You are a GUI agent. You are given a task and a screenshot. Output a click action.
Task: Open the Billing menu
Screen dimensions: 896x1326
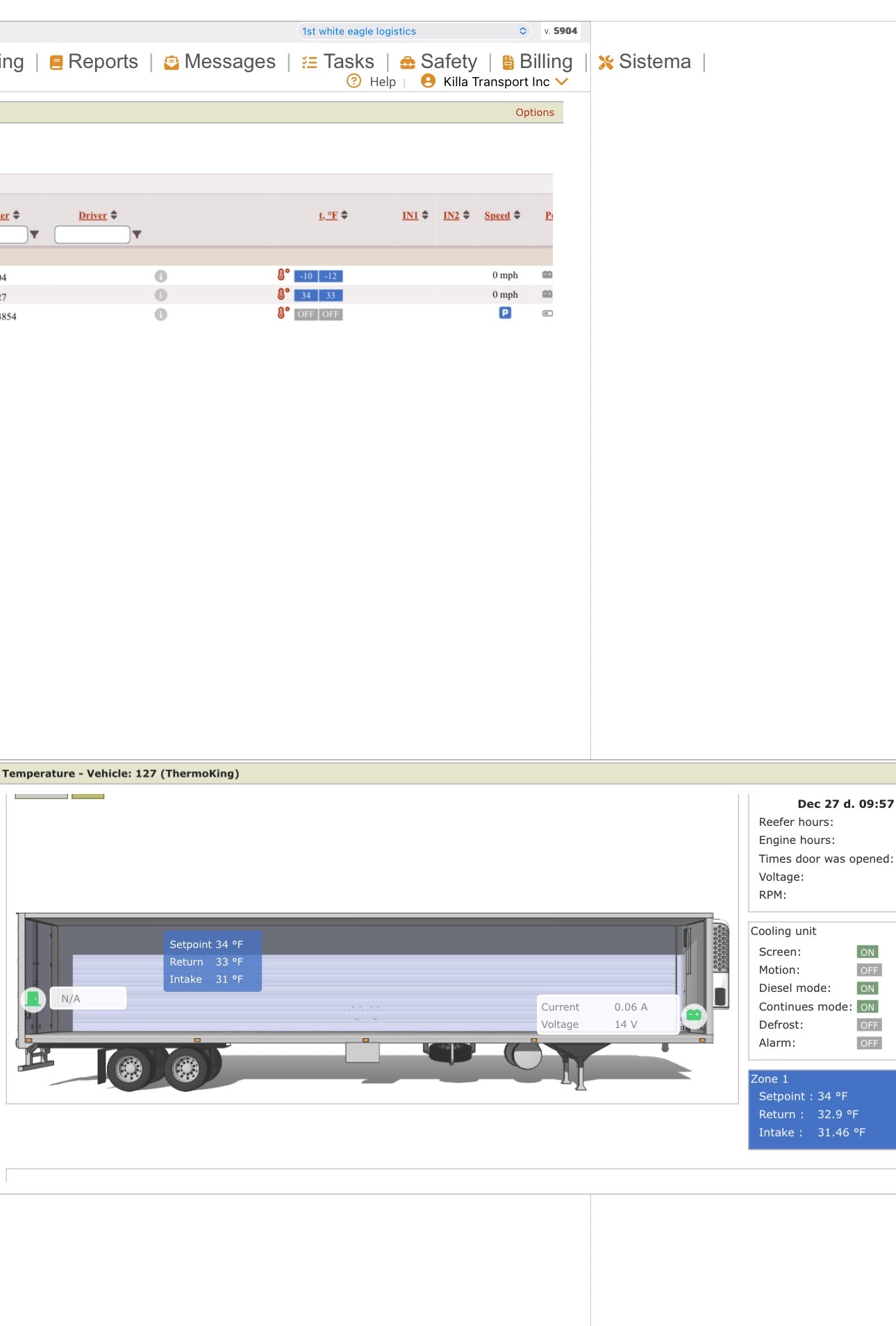537,62
